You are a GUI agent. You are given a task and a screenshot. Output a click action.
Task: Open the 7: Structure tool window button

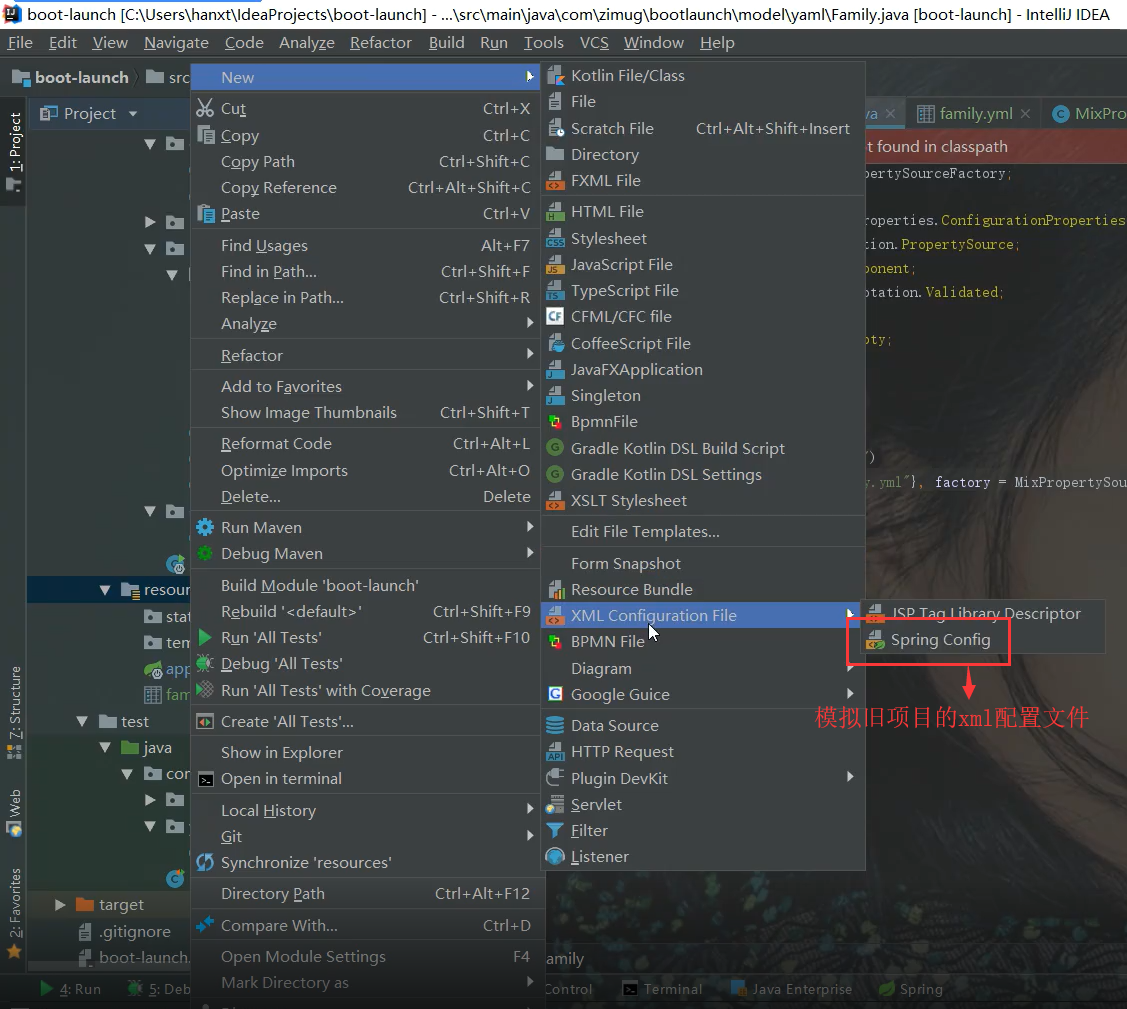click(x=14, y=713)
